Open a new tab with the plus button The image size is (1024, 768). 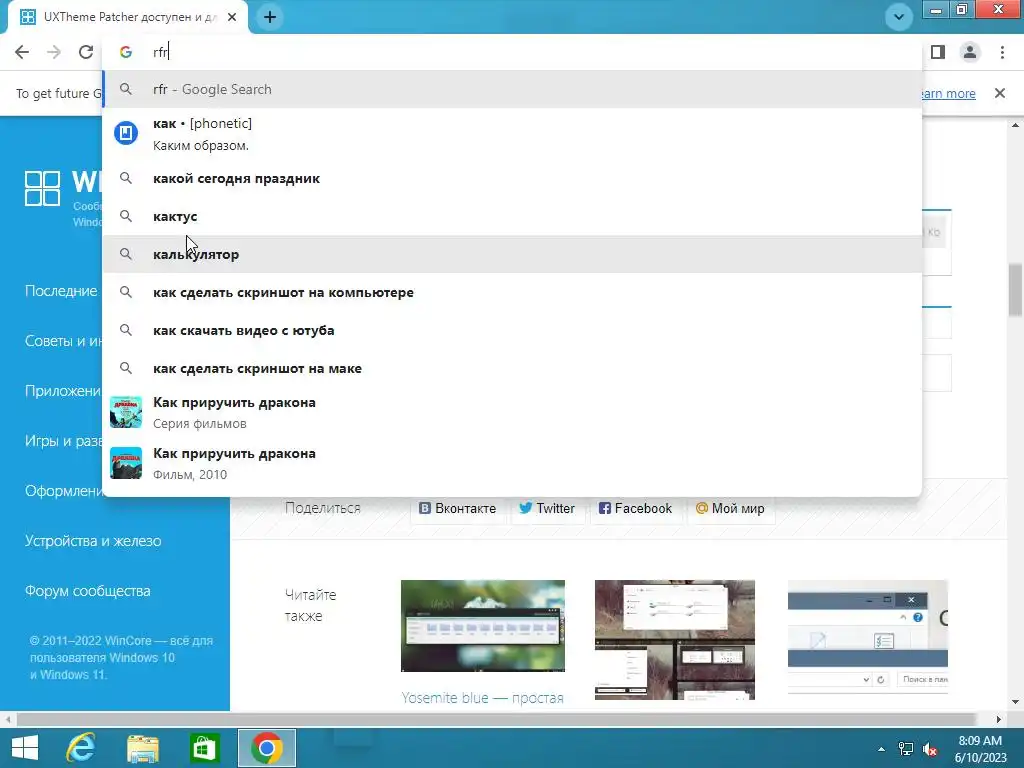click(x=270, y=17)
